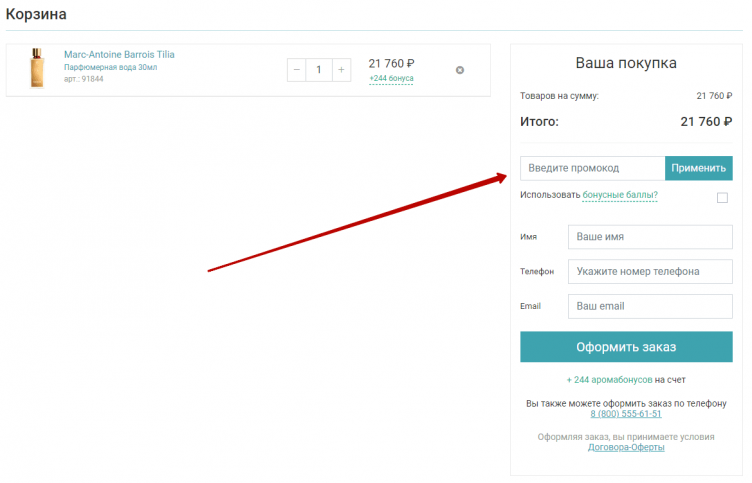The height and width of the screenshot is (483, 752).
Task: Remove Marc-Antoine Barrois Tilia from cart
Action: click(x=460, y=70)
